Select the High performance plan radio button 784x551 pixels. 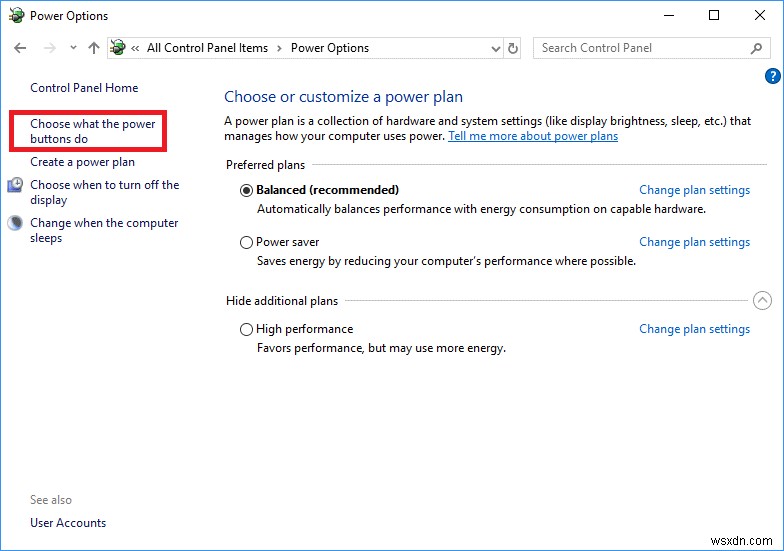(246, 330)
